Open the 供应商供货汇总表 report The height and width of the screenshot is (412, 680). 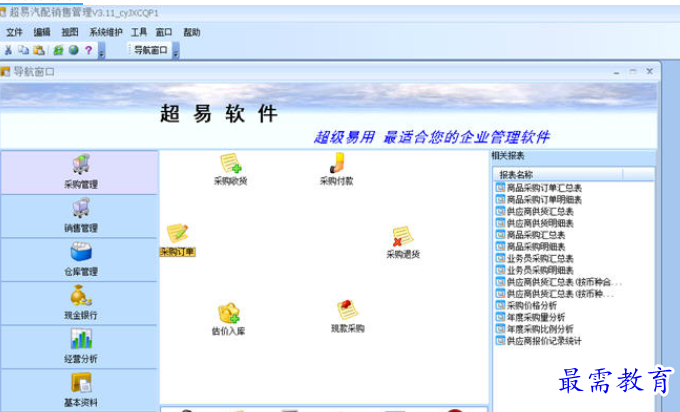point(535,211)
